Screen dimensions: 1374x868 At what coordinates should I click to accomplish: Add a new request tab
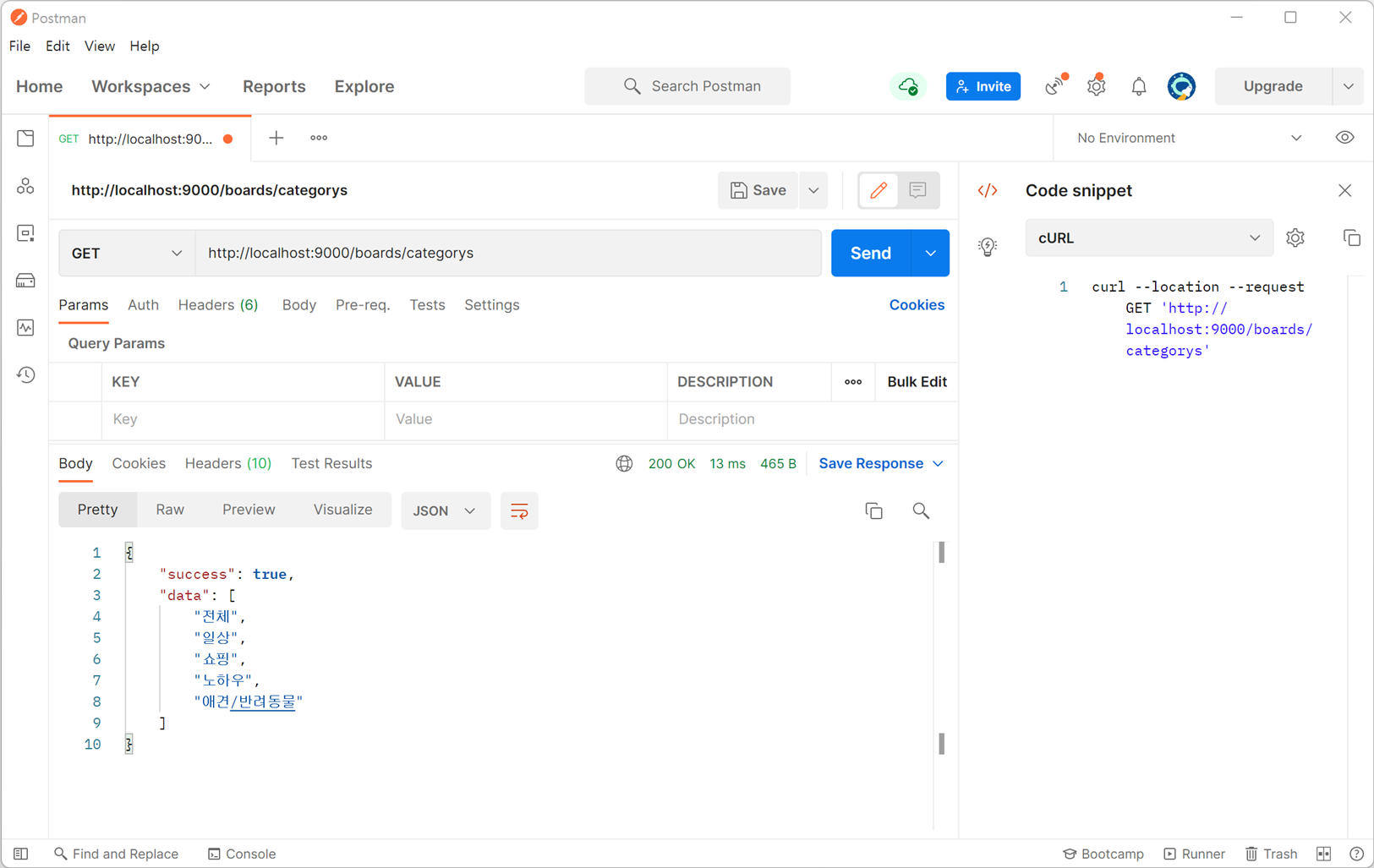click(276, 138)
